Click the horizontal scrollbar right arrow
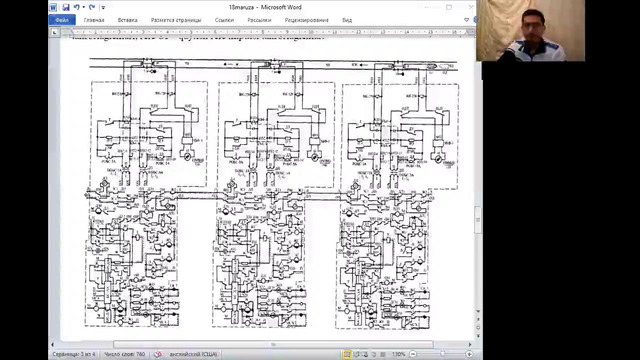640x360 pixels. point(469,344)
